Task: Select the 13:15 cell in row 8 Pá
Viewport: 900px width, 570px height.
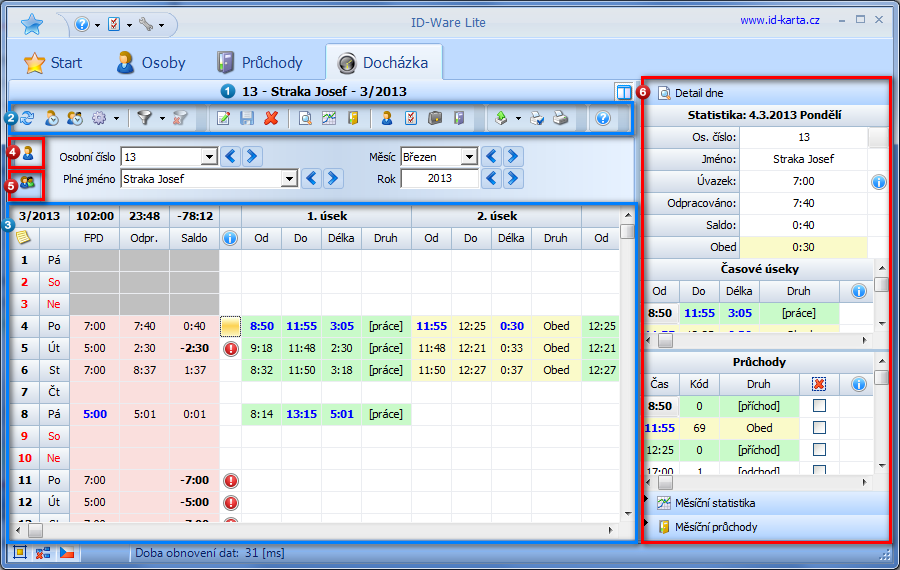Action: tap(301, 414)
